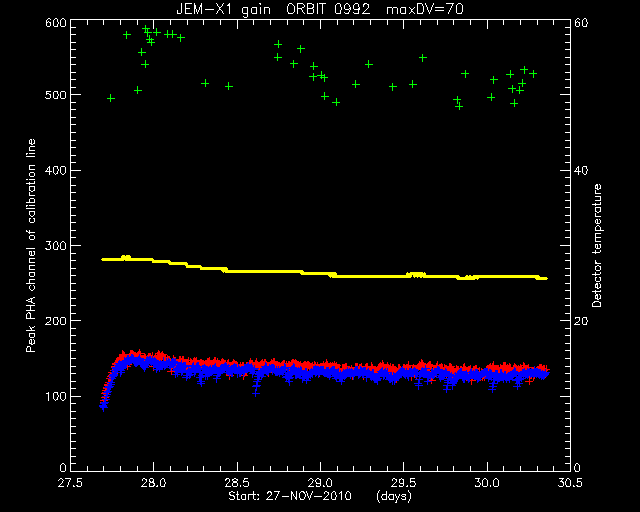Click the blue markers at the curve start near 27.7

coord(103,405)
